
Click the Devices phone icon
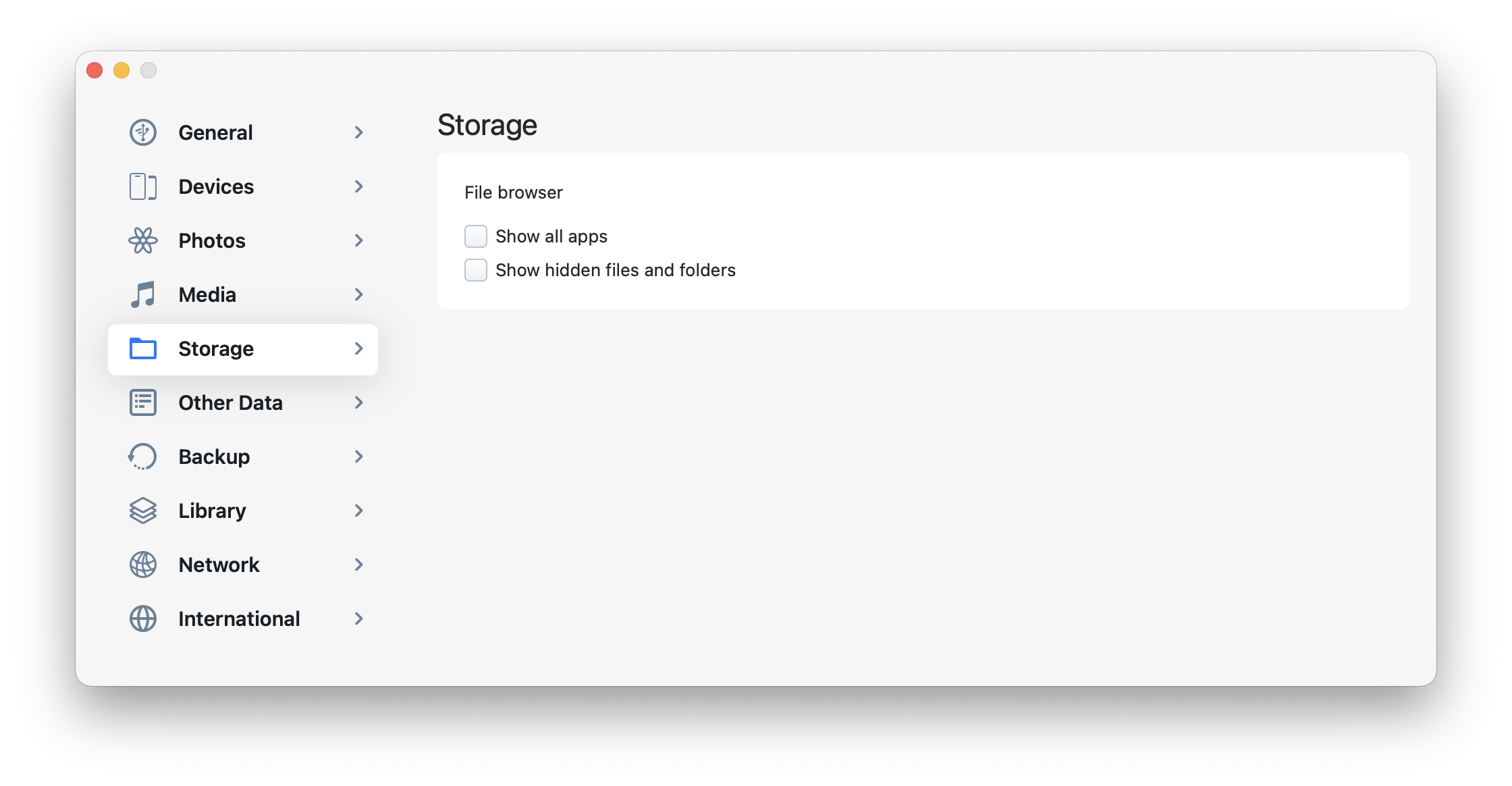tap(143, 186)
